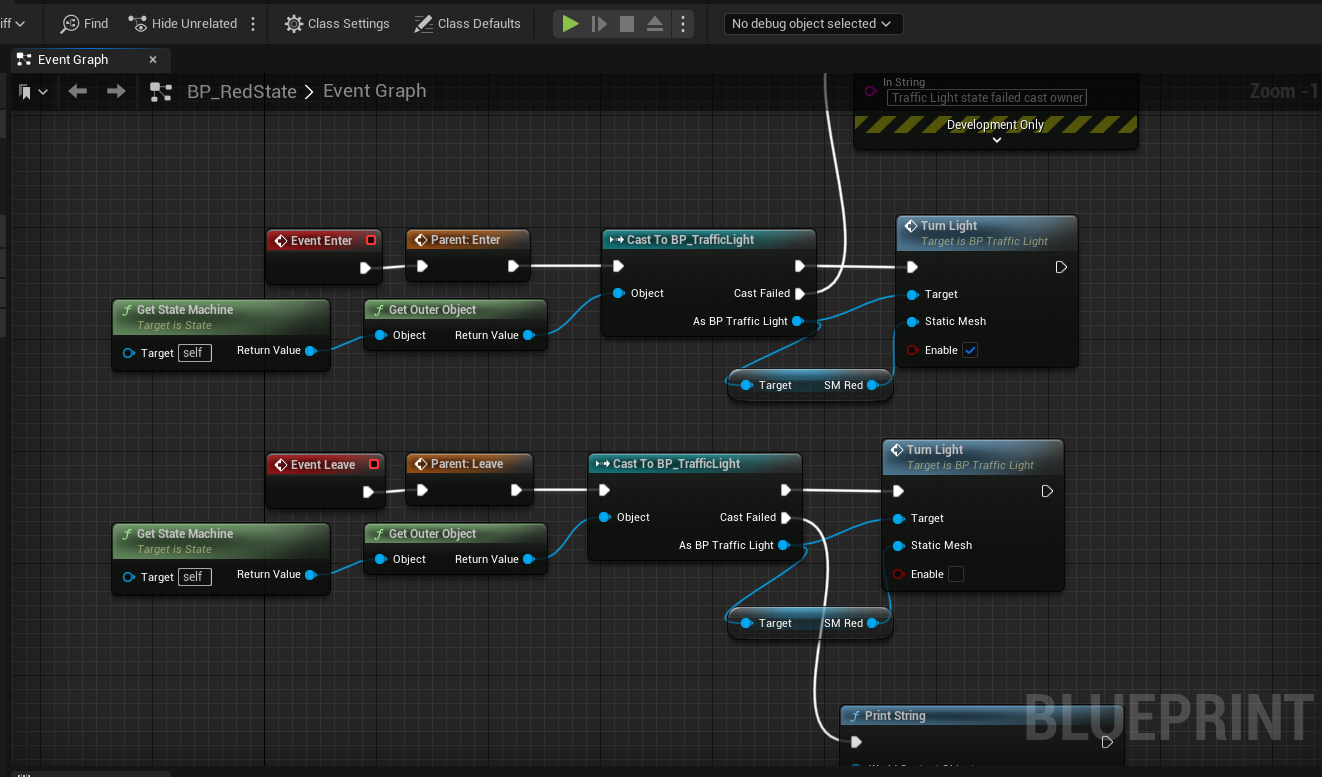Click upper Get Outer Object Return Value pin

(x=528, y=335)
